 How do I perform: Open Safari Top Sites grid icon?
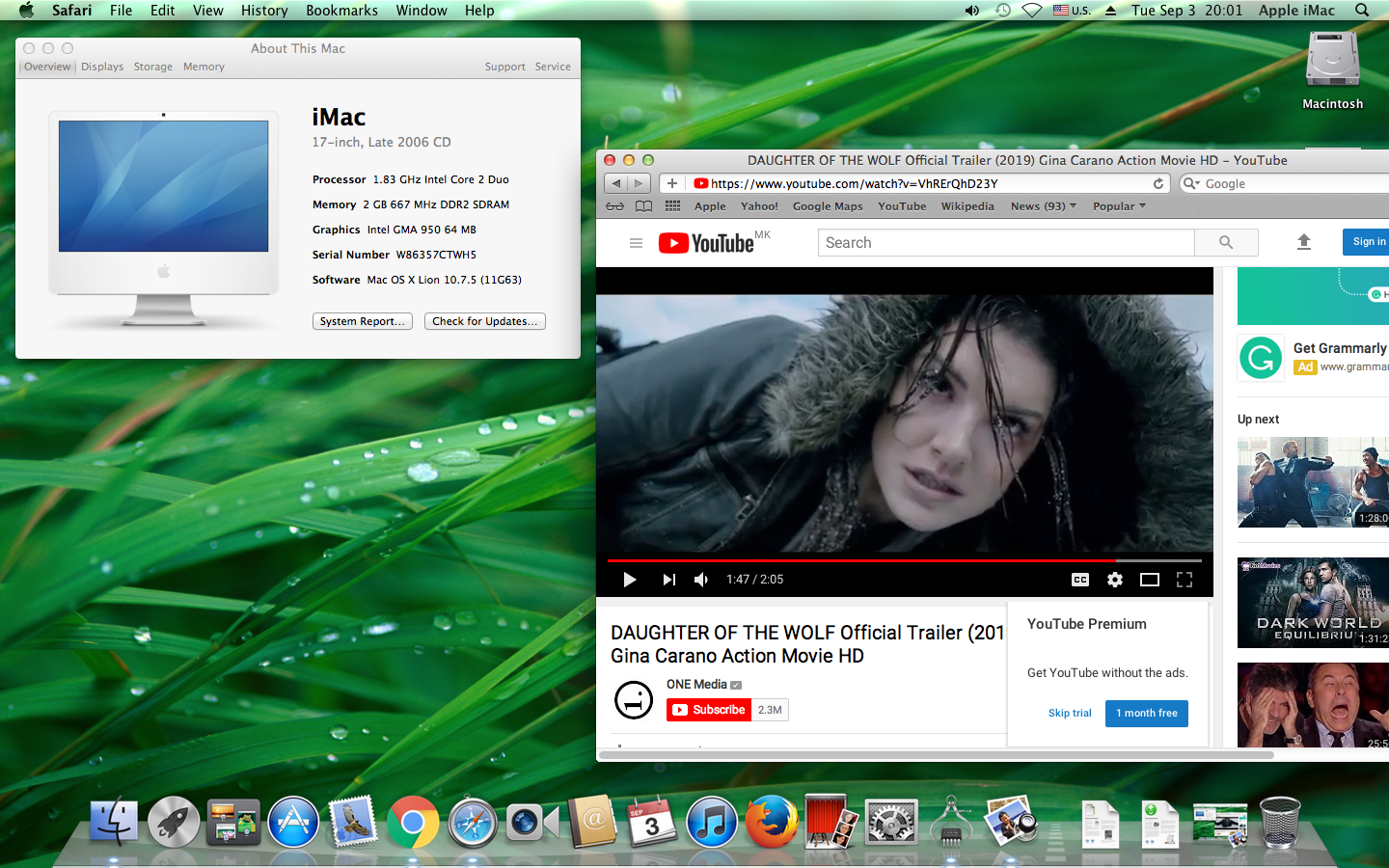click(672, 206)
